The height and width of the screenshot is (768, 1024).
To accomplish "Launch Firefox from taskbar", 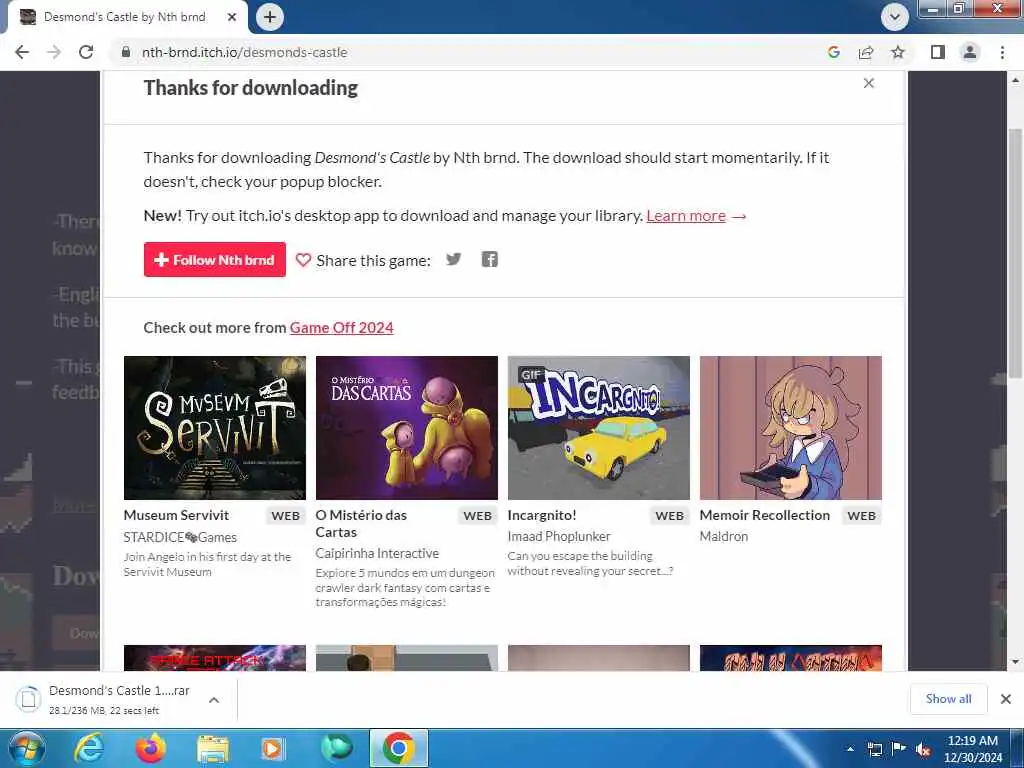I will pos(150,748).
